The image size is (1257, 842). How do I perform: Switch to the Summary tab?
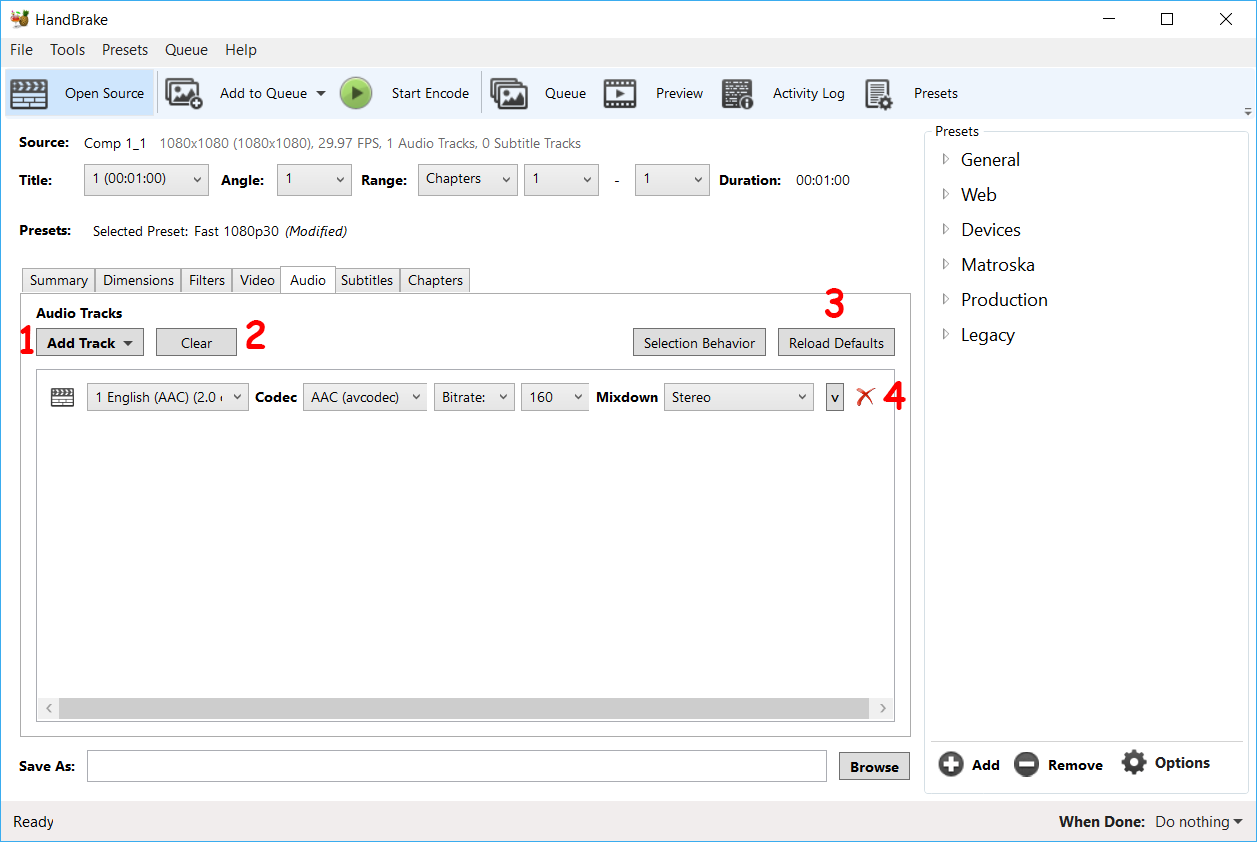59,281
